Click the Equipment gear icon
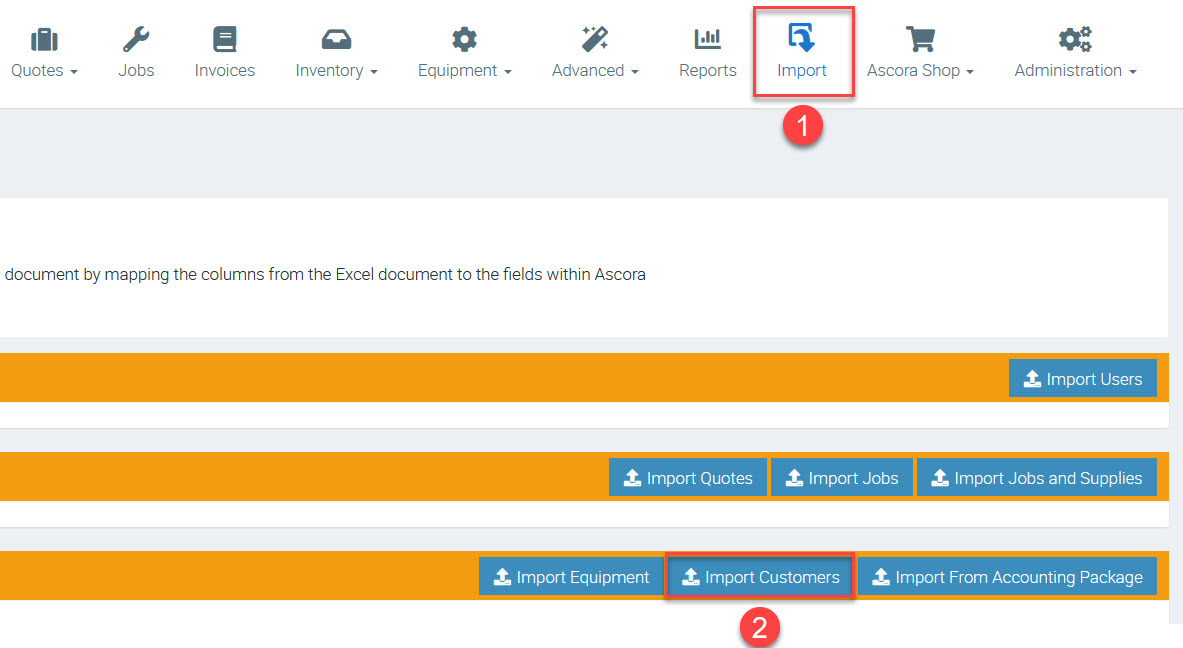 pos(464,40)
